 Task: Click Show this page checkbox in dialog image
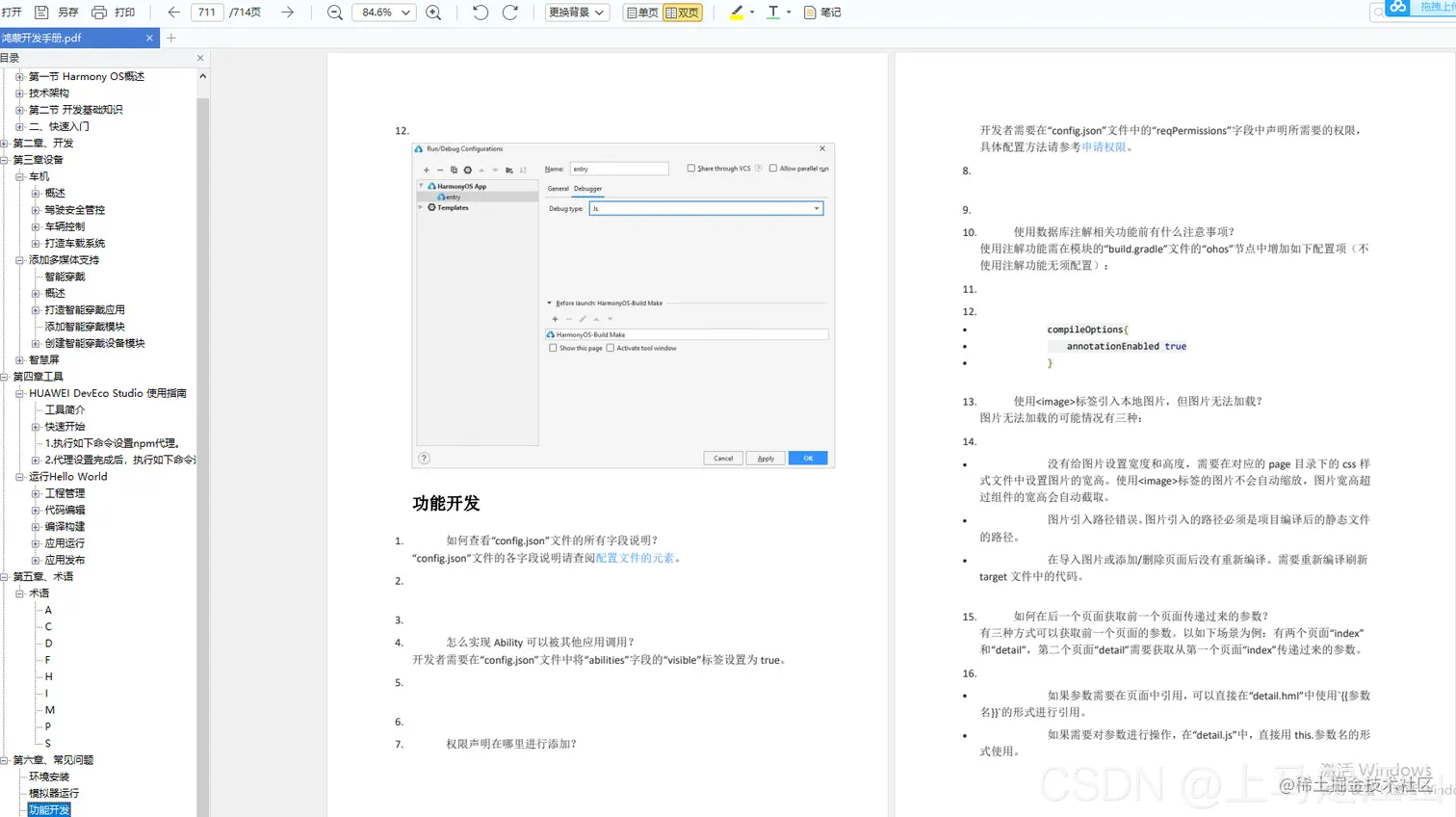click(553, 348)
